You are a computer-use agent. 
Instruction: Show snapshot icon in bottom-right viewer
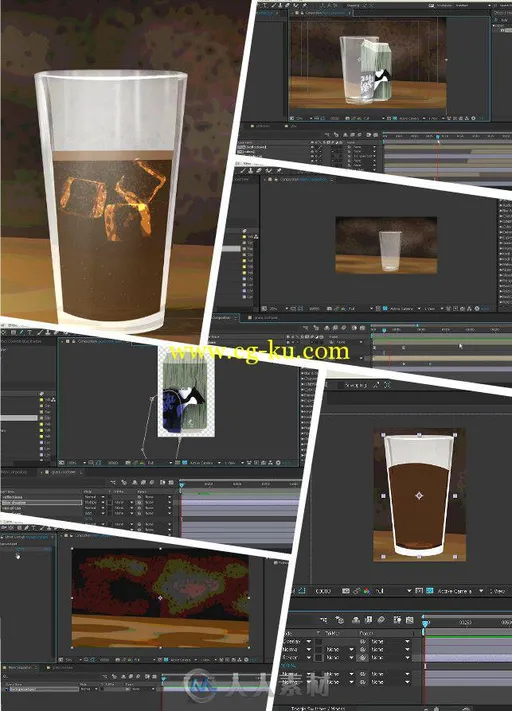[356, 591]
